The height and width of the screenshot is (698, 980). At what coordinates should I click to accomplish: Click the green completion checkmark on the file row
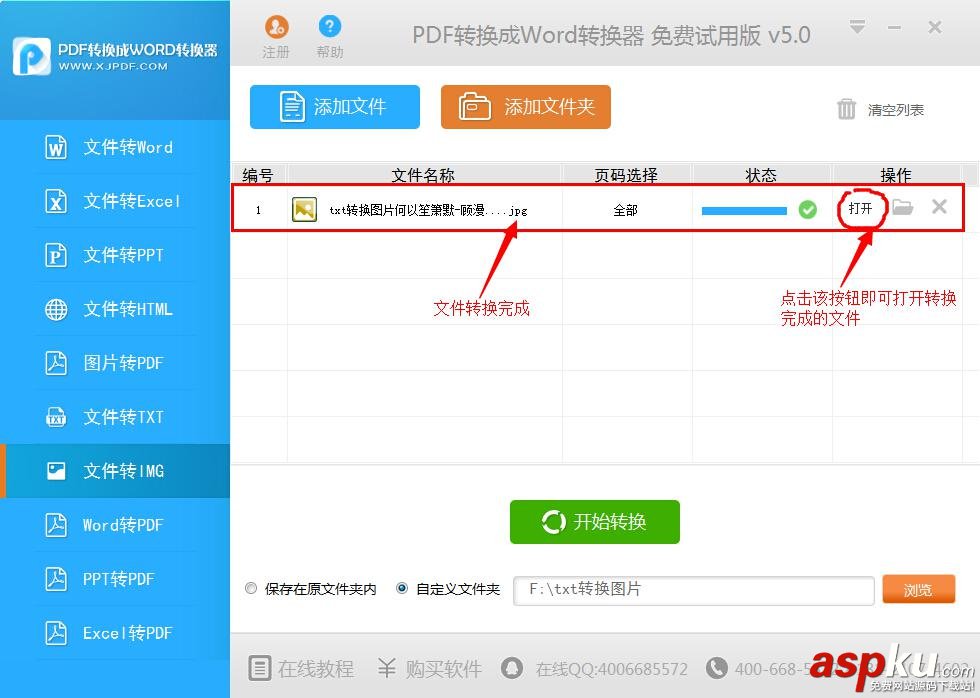[807, 210]
